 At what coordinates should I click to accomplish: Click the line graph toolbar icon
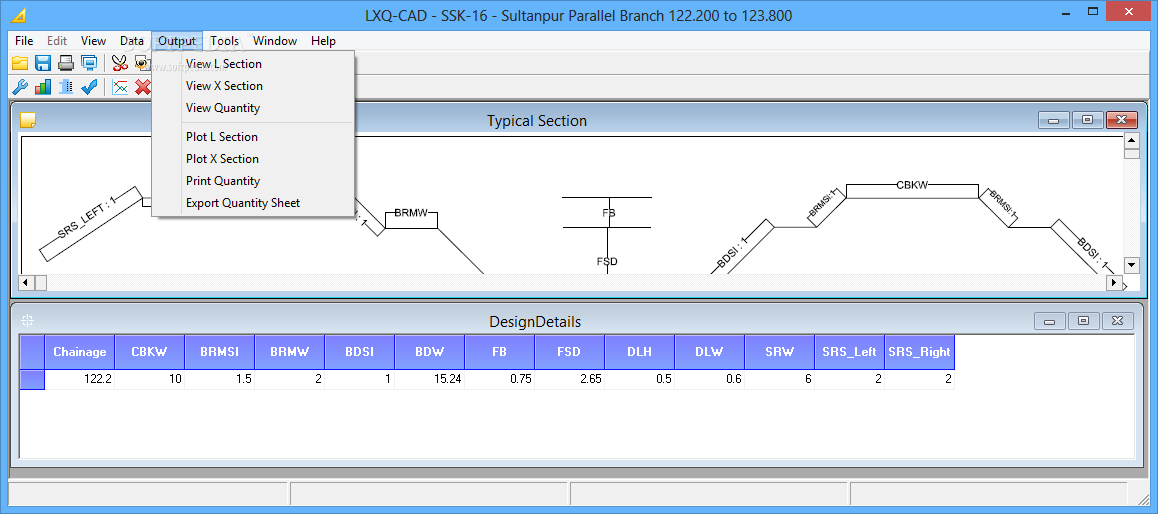120,87
